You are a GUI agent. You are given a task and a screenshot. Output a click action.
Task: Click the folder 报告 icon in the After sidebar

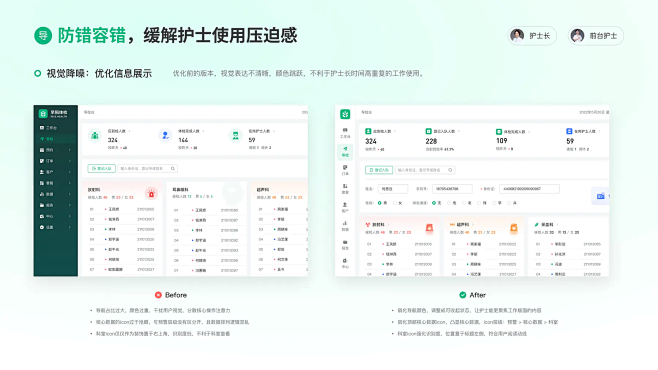coord(345,242)
